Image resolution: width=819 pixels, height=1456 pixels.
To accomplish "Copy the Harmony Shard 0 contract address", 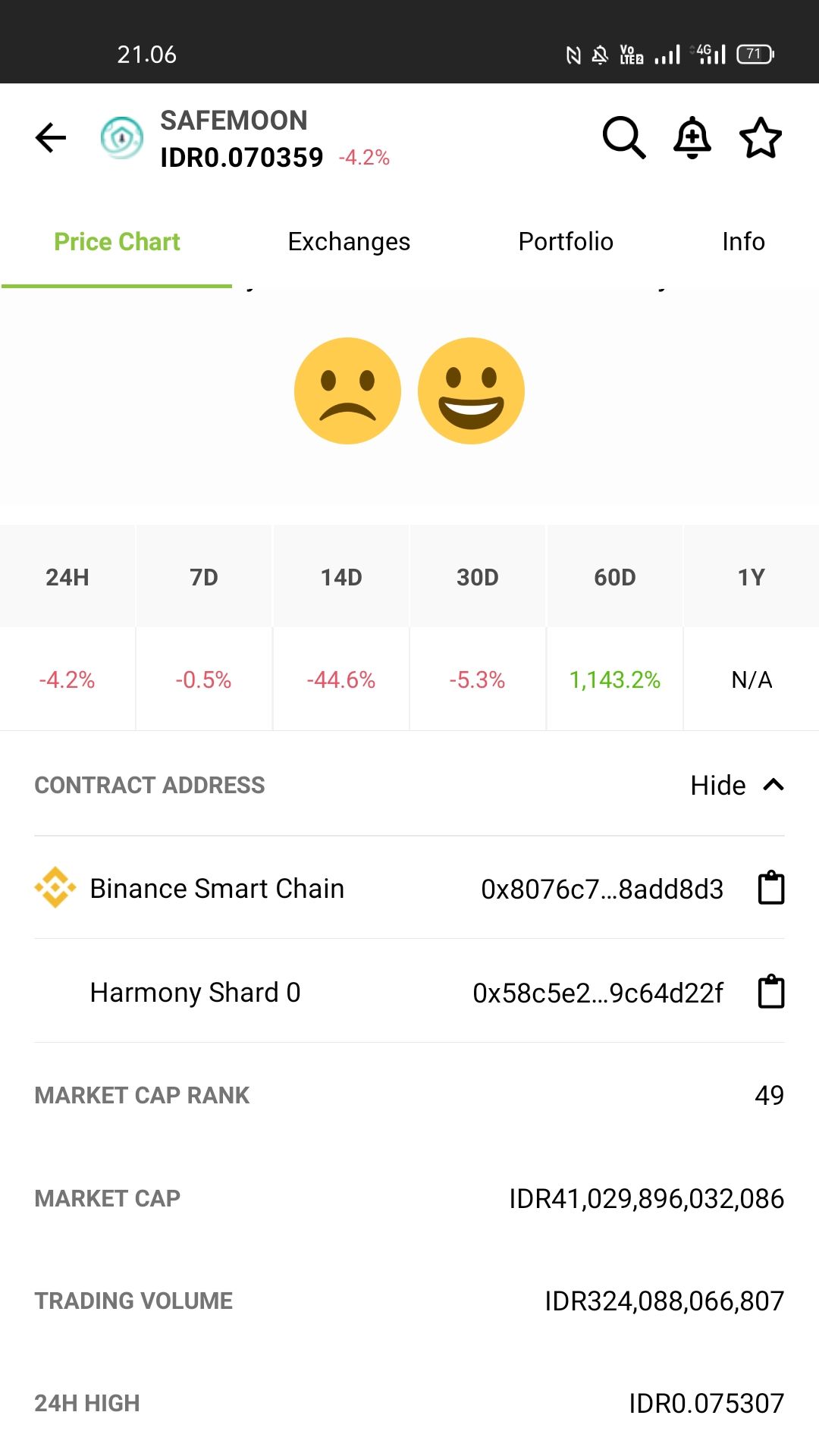I will (x=771, y=992).
